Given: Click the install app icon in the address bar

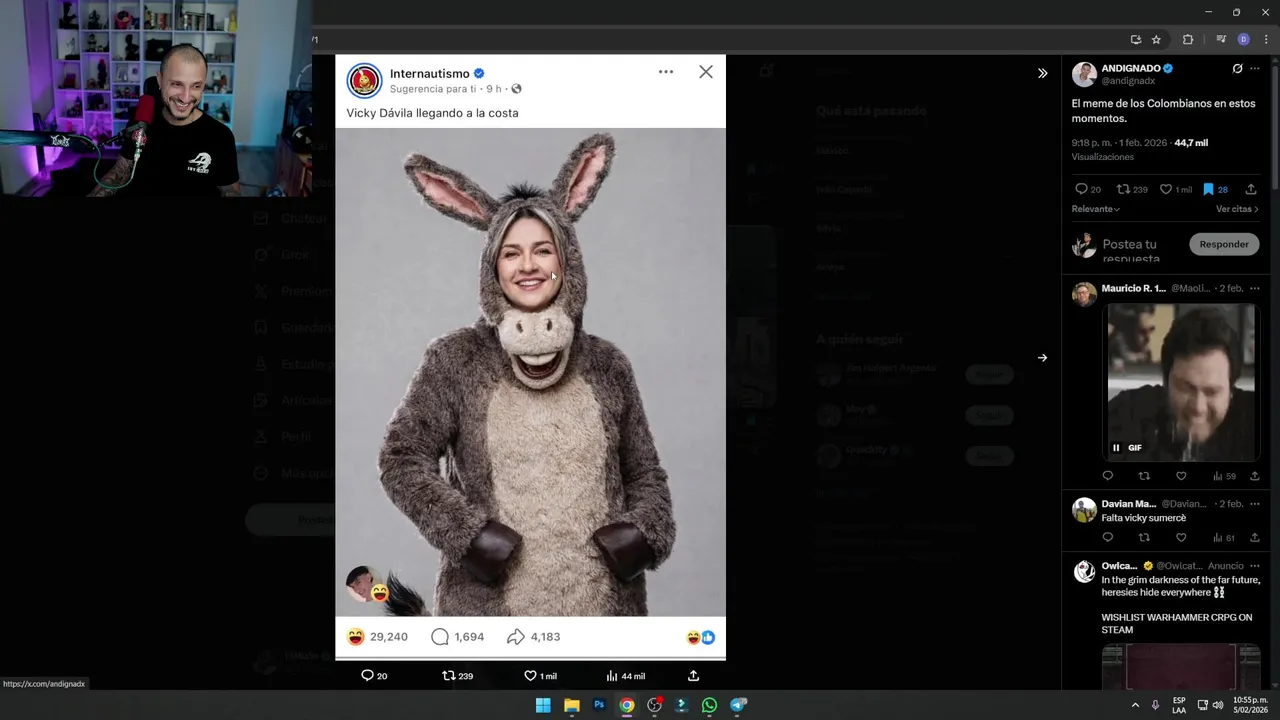Looking at the screenshot, I should 1135,40.
